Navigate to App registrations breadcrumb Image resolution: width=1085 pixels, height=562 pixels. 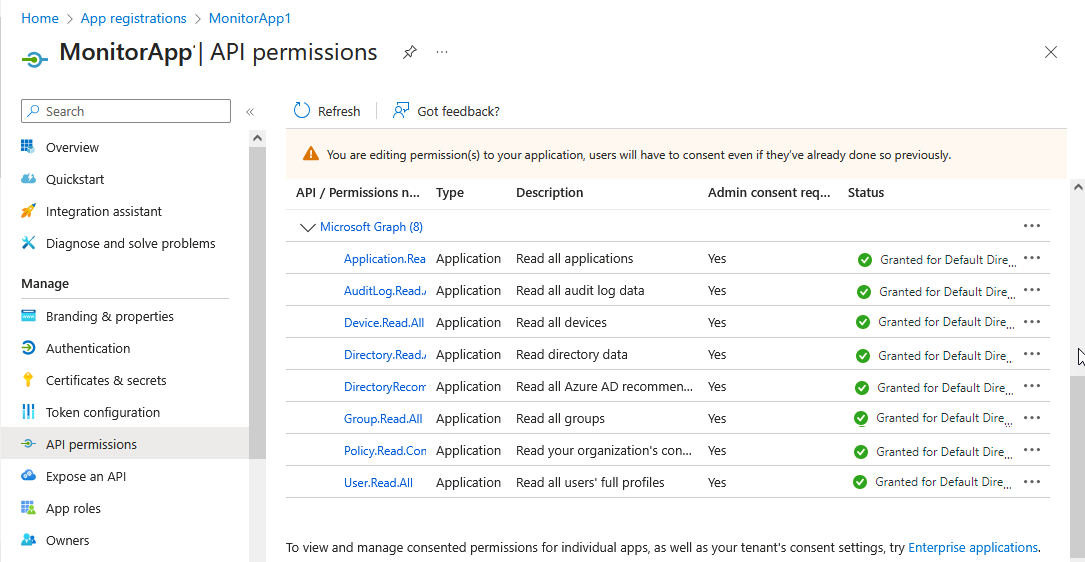pos(133,18)
